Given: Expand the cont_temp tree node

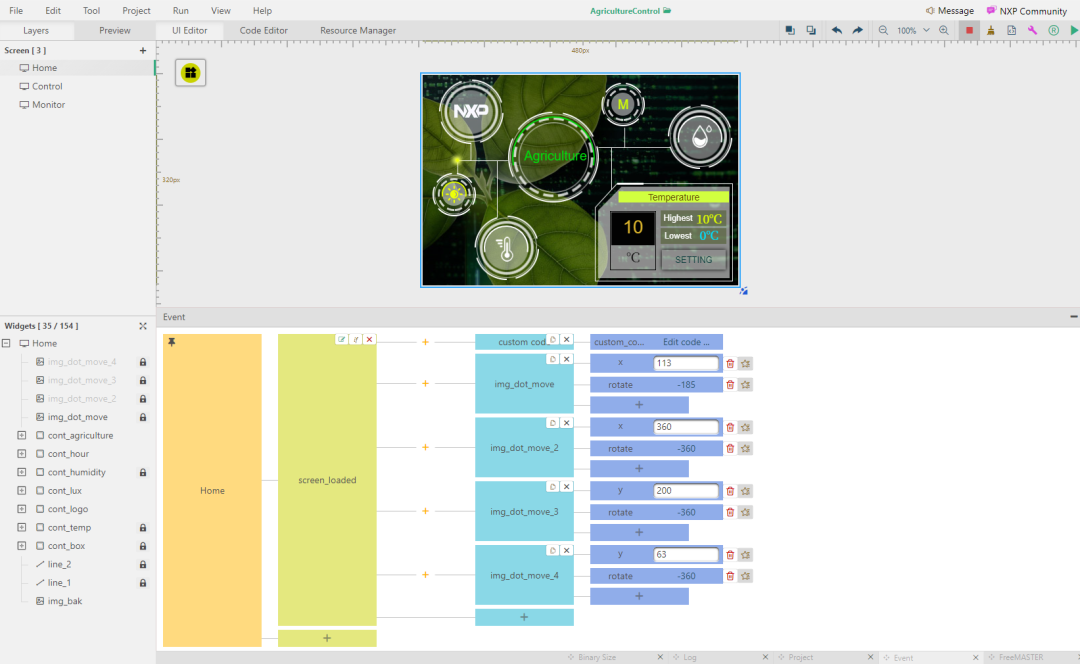Looking at the screenshot, I should (21, 527).
